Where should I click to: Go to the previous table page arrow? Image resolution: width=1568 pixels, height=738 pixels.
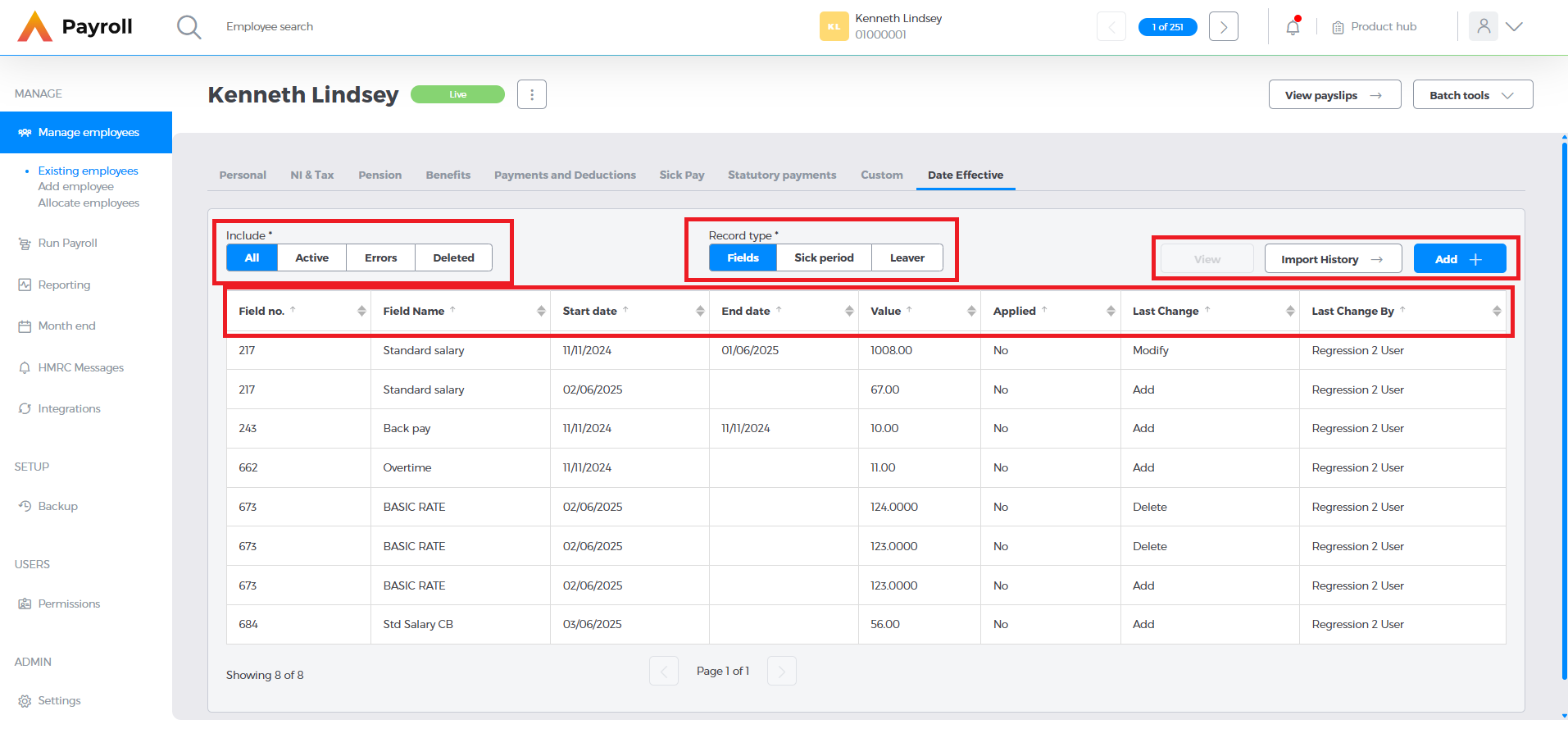point(664,672)
